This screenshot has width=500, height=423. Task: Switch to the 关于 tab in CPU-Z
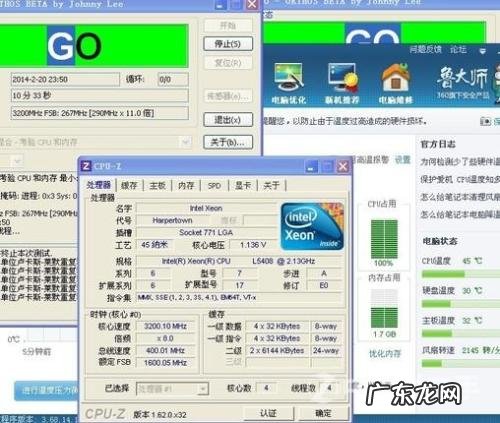(271, 185)
